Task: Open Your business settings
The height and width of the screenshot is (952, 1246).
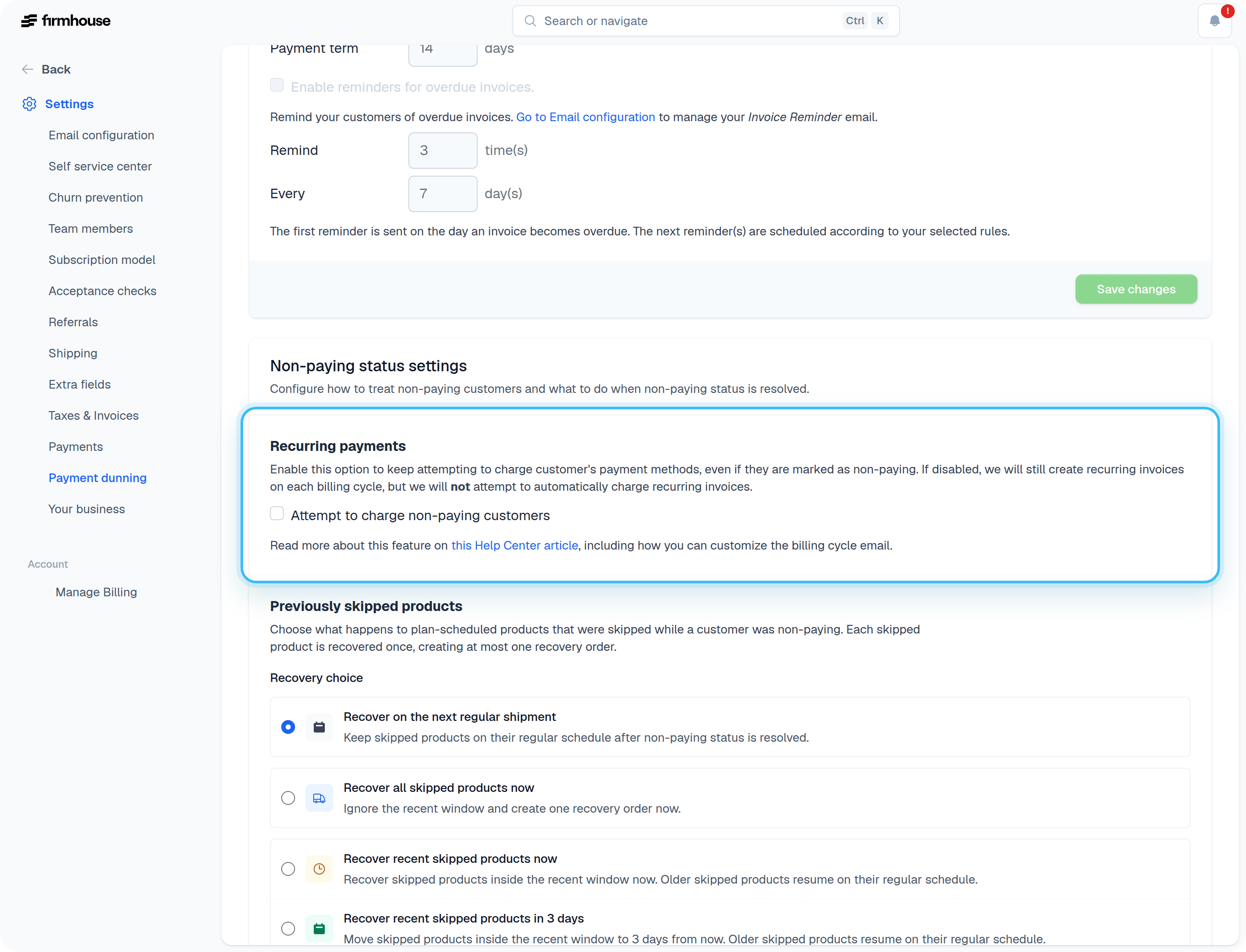Action: (x=87, y=509)
